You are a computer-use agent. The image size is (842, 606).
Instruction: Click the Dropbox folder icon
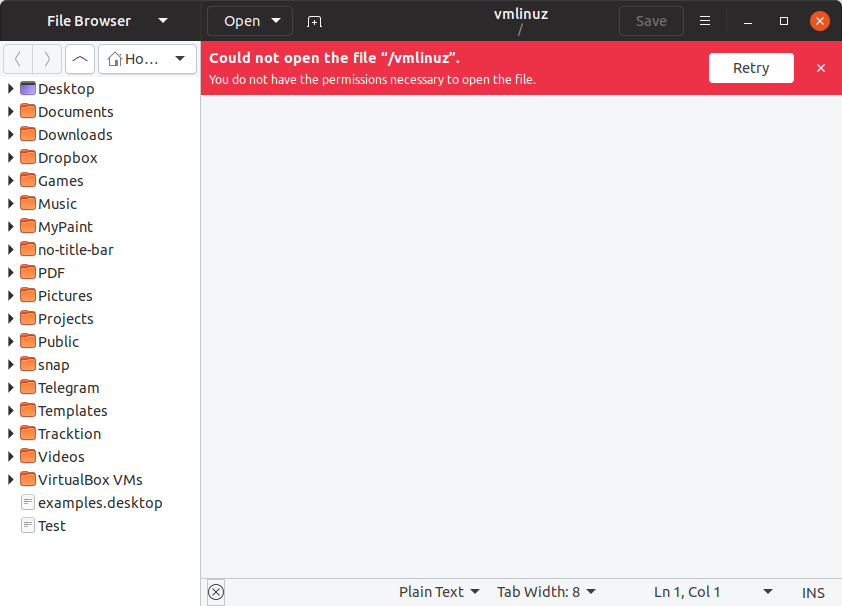pyautogui.click(x=28, y=157)
